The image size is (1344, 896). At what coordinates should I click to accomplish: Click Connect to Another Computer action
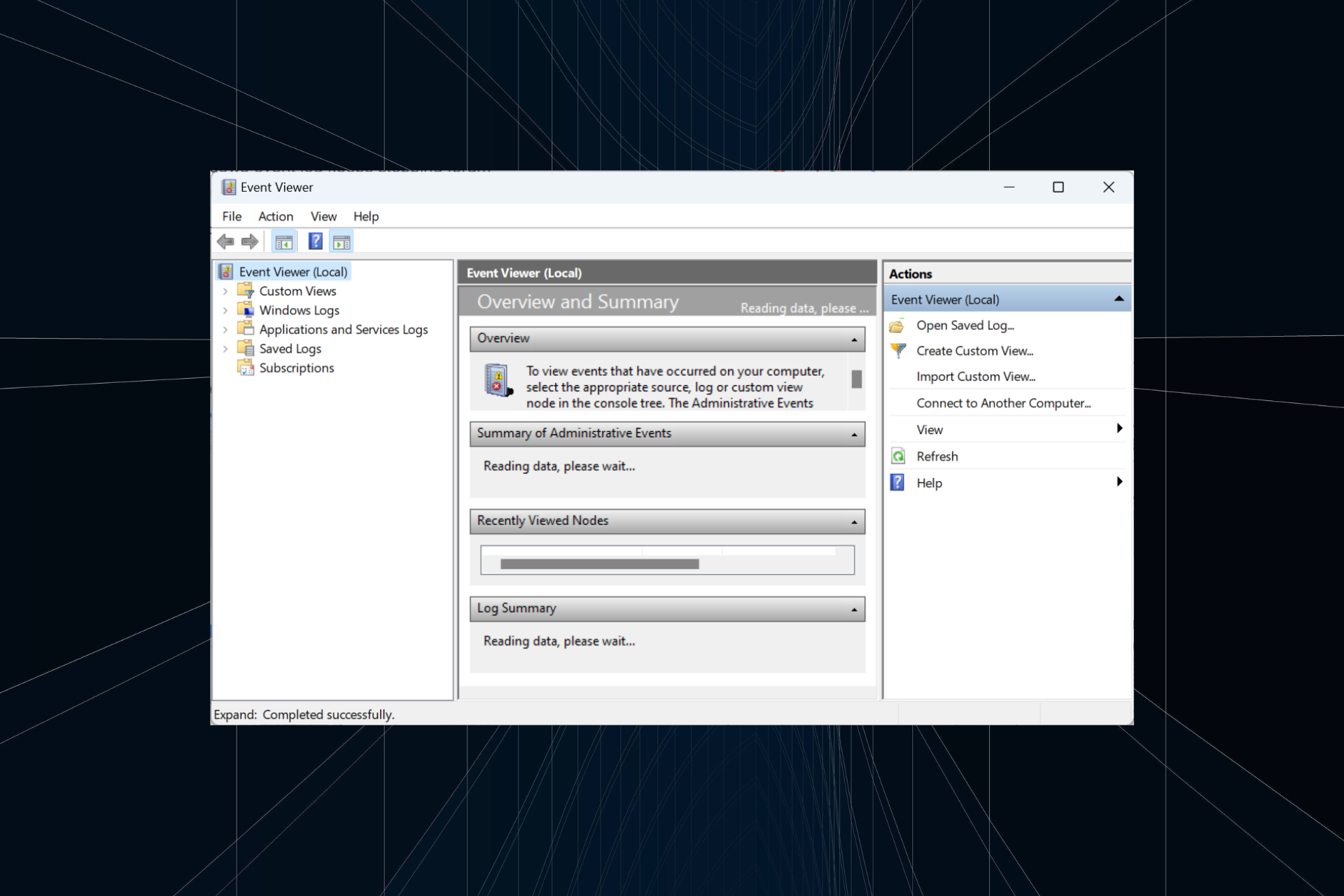coord(1003,403)
